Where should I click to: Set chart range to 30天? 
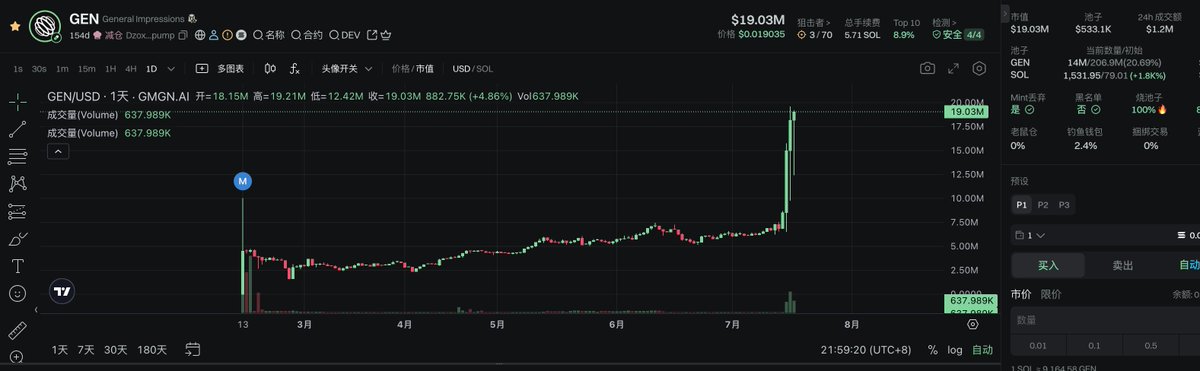point(116,350)
